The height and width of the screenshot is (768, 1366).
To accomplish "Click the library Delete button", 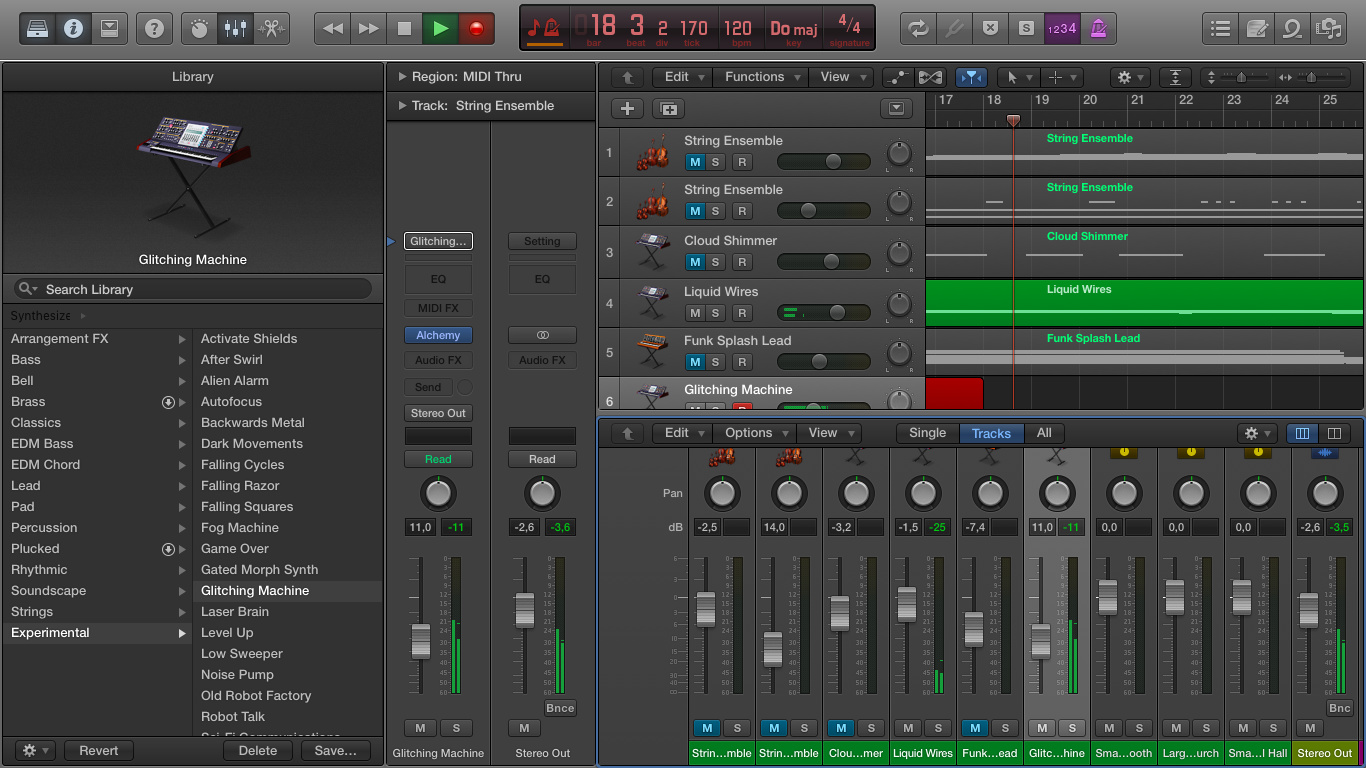I will (258, 750).
